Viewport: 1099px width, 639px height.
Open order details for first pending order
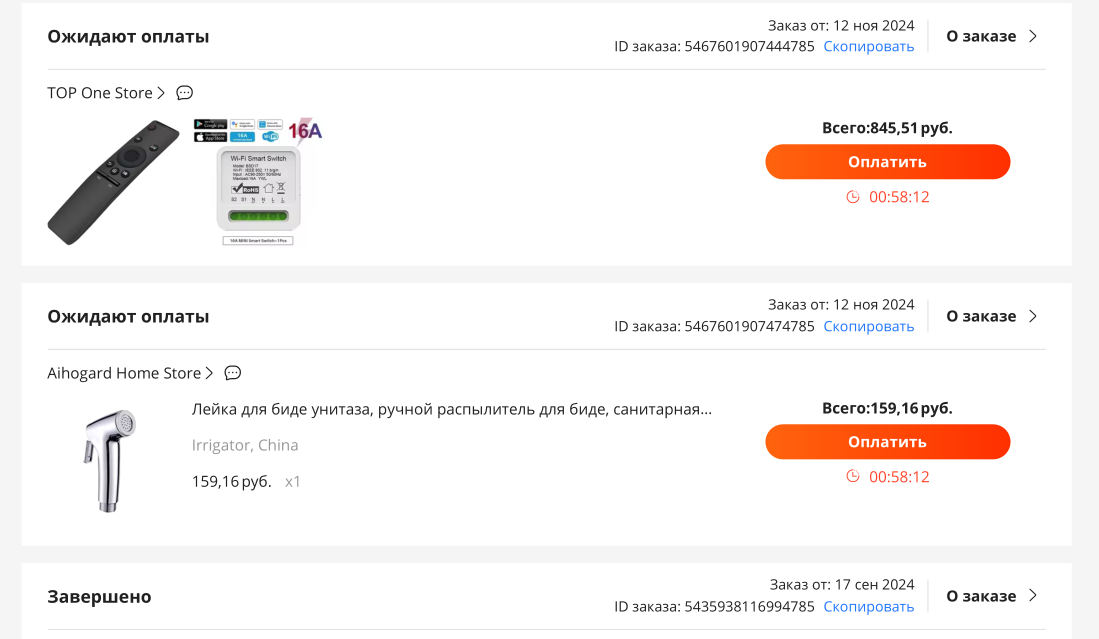[991, 36]
